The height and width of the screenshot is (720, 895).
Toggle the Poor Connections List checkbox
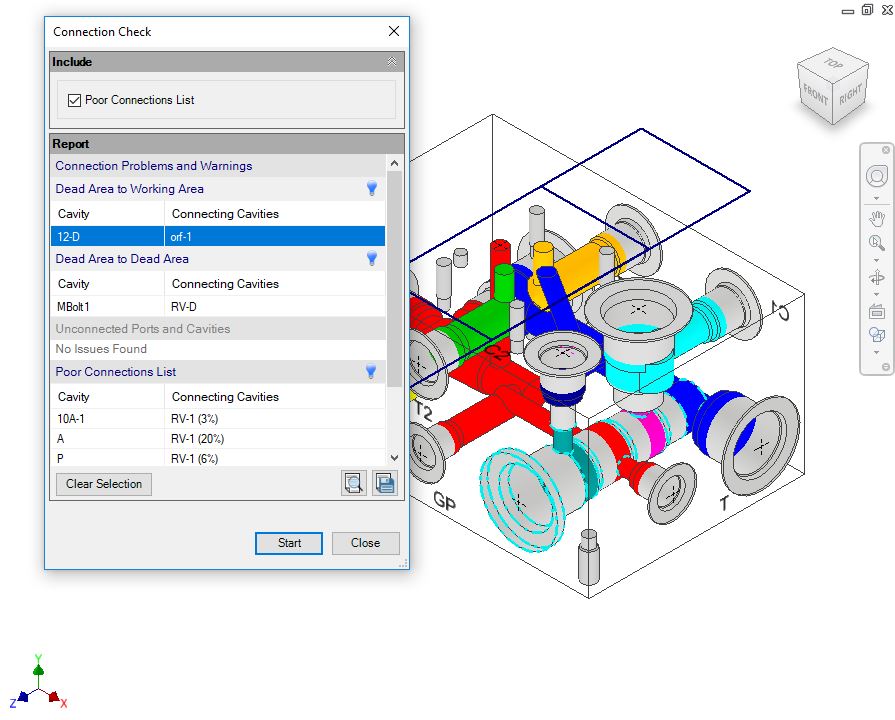74,100
